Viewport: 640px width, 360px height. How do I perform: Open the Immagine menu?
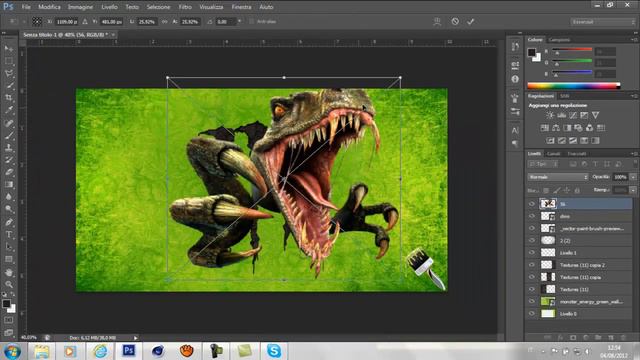(x=80, y=7)
